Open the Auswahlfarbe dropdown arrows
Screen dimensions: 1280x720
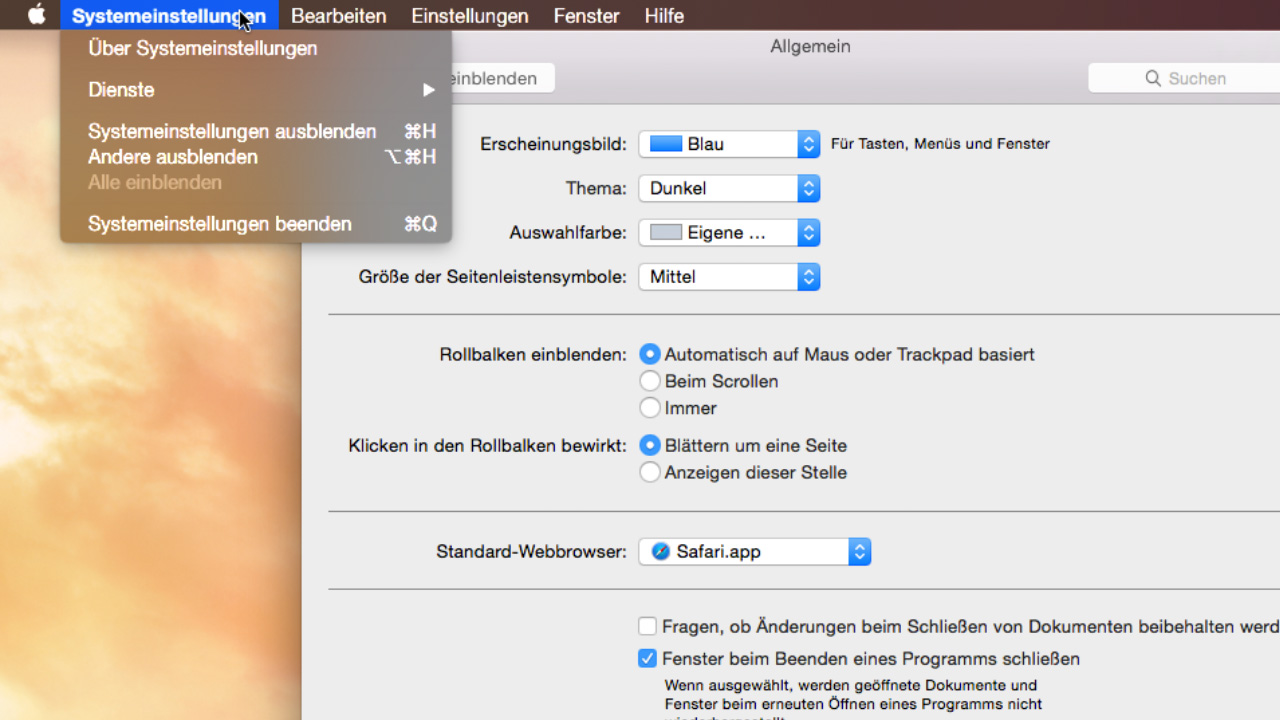(809, 233)
